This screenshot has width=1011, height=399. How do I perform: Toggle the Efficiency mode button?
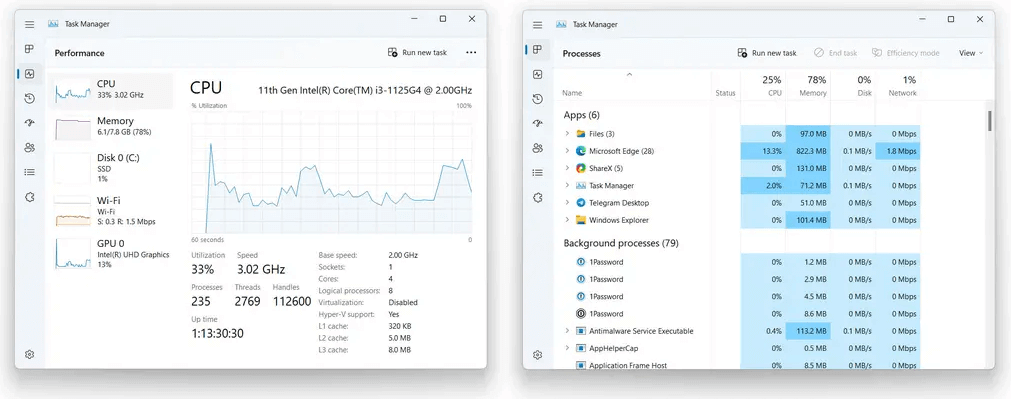(905, 53)
